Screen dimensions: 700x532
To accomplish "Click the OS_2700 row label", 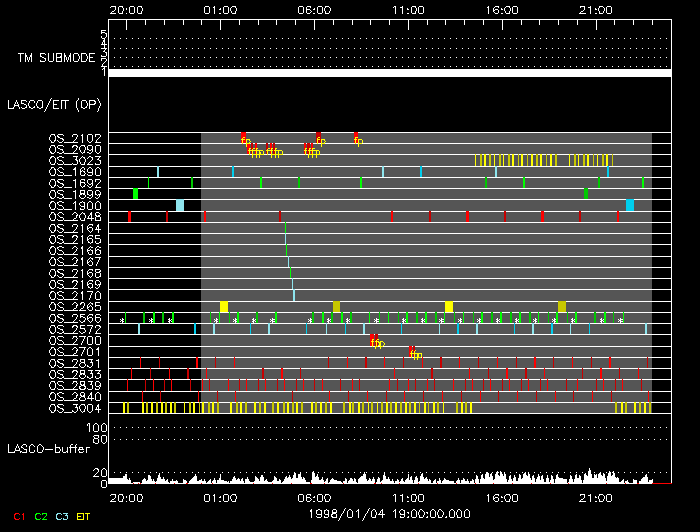I will [x=75, y=341].
